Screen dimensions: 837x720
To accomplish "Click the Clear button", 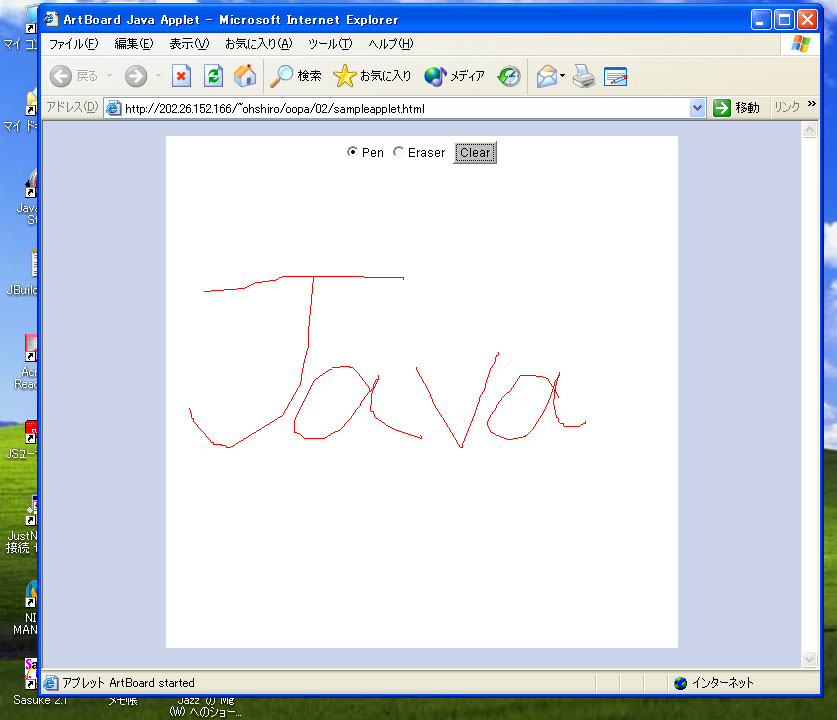I will tap(475, 153).
